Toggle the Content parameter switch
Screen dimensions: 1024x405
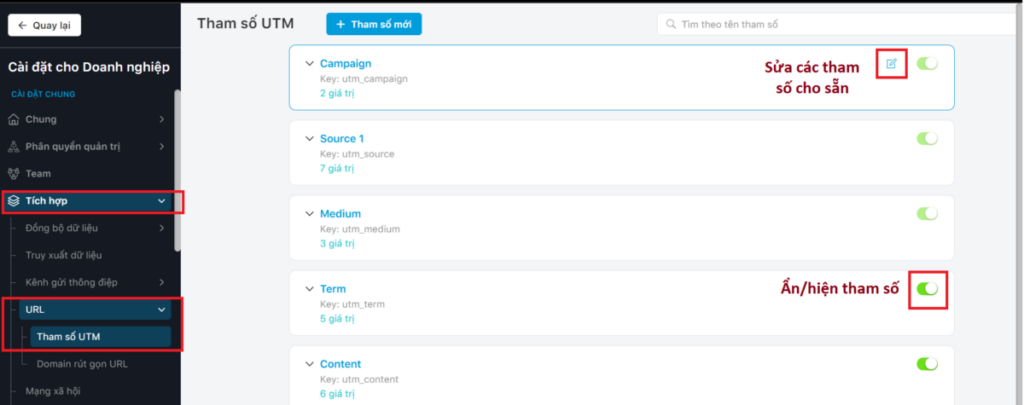[x=927, y=364]
